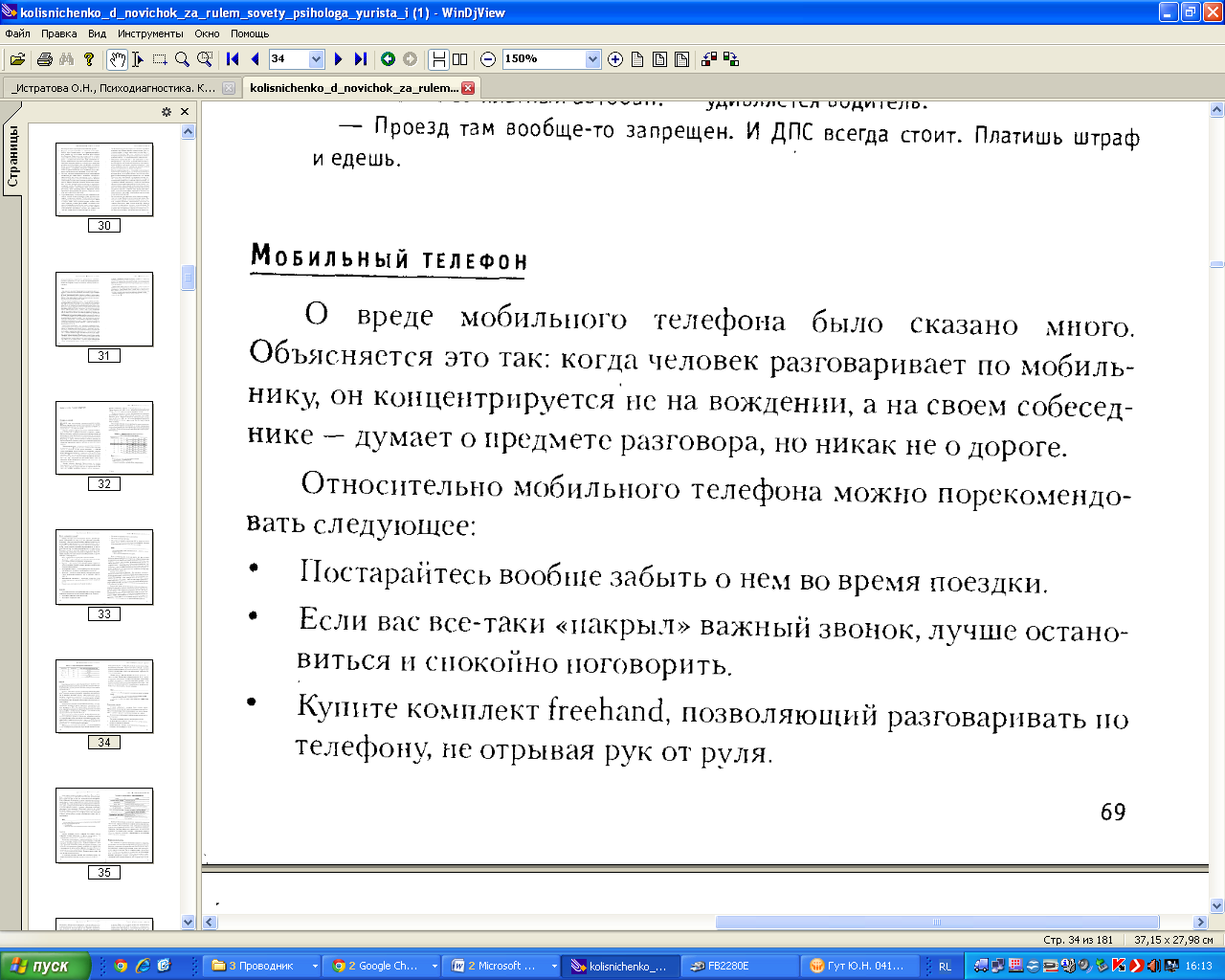This screenshot has width=1225, height=980.
Task: Open the Помощь menu
Action: (x=250, y=33)
